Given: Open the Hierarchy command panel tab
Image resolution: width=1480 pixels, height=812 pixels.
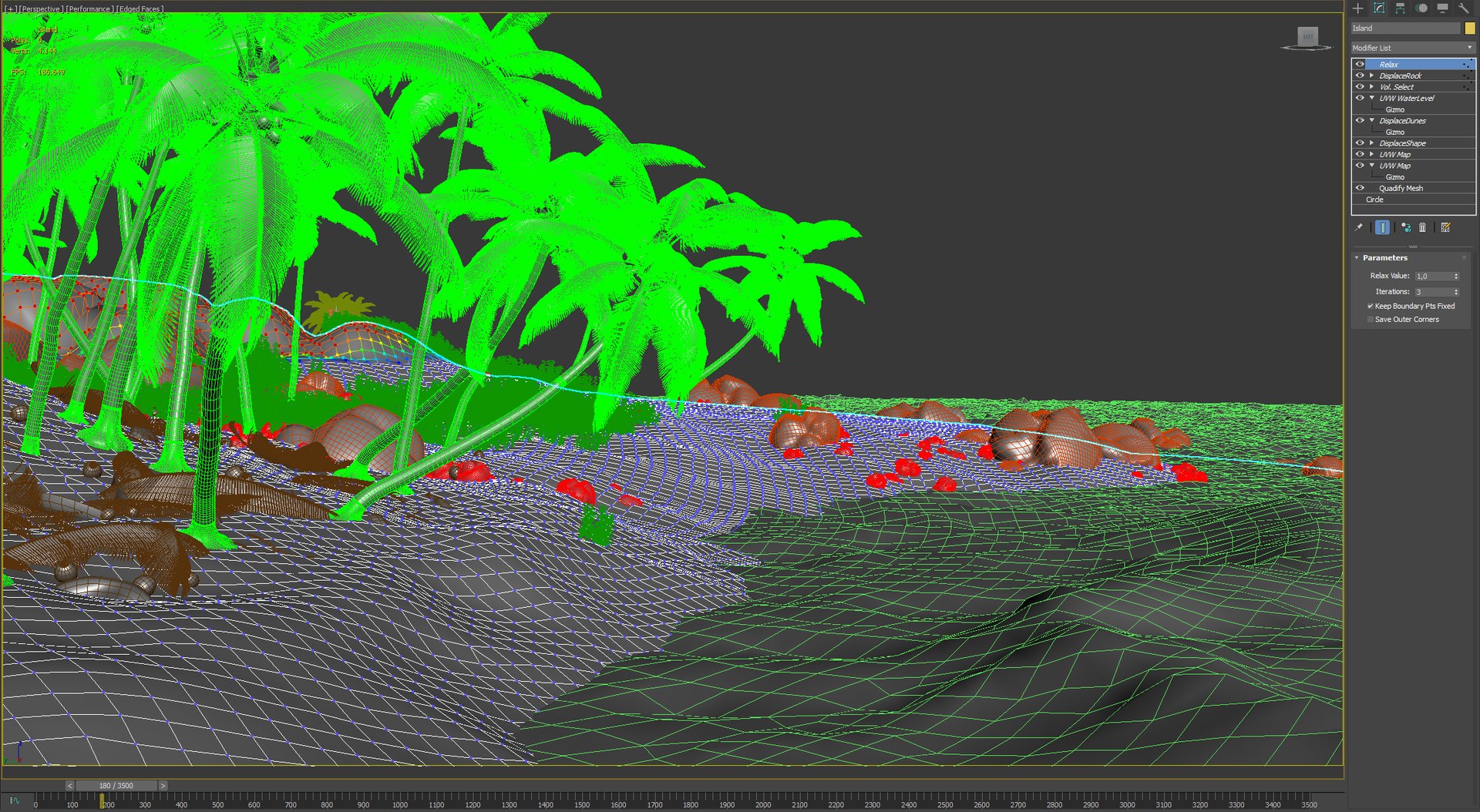Looking at the screenshot, I should pyautogui.click(x=1400, y=8).
